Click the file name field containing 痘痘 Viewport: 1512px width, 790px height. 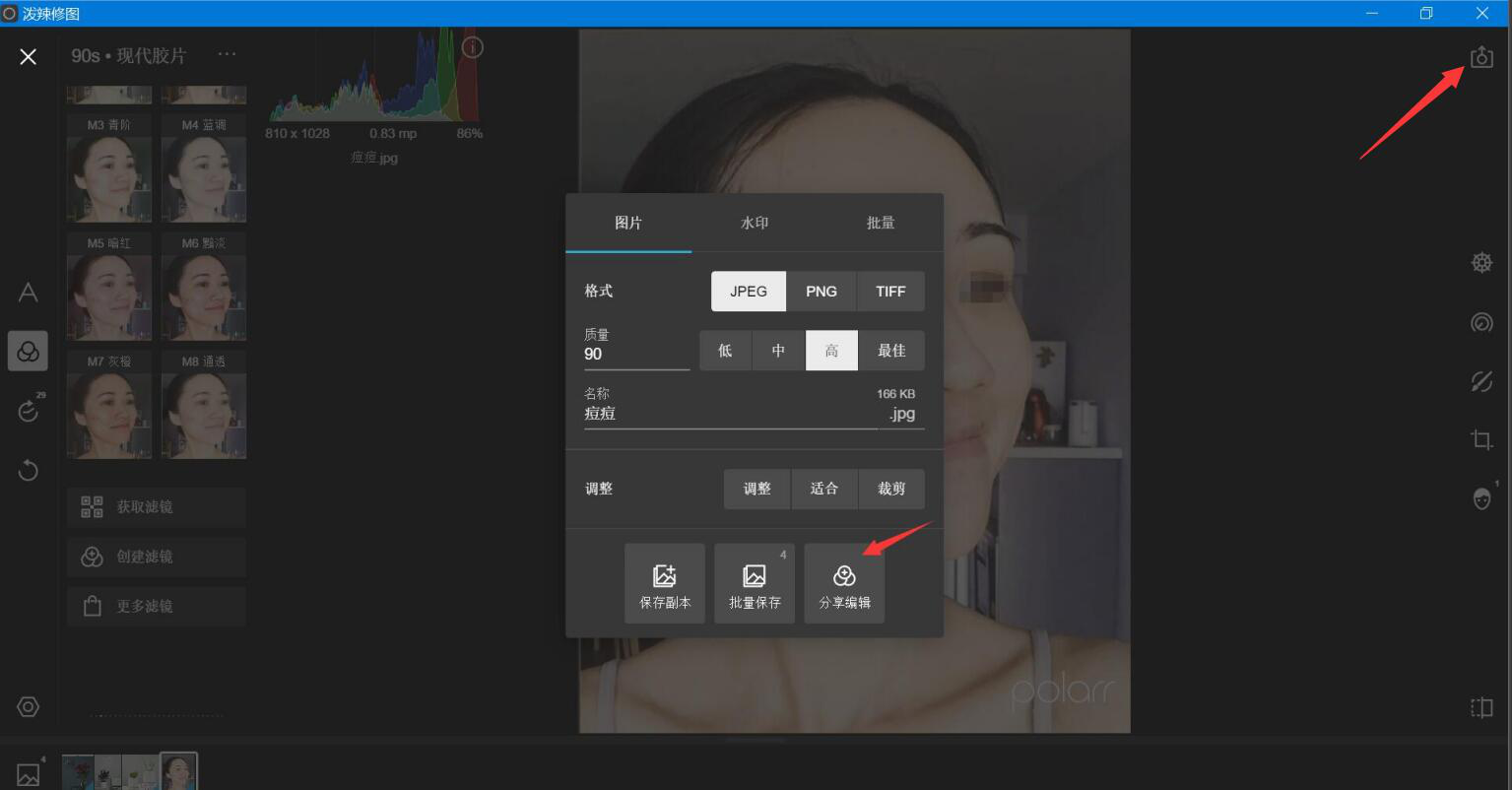point(730,414)
